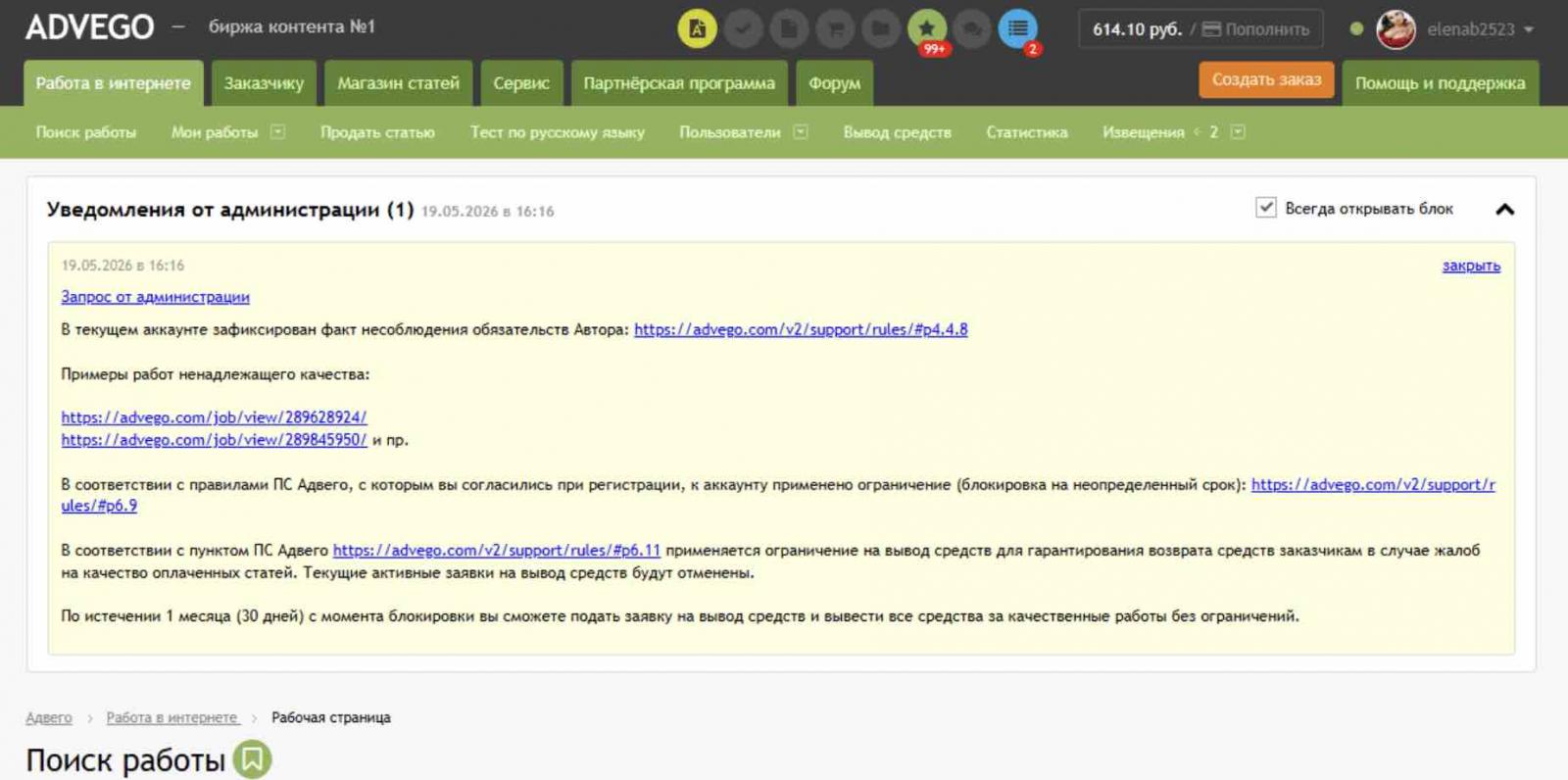Open the blue list icon with badge 2
Viewport: 1568px width, 780px height.
coord(1017,28)
